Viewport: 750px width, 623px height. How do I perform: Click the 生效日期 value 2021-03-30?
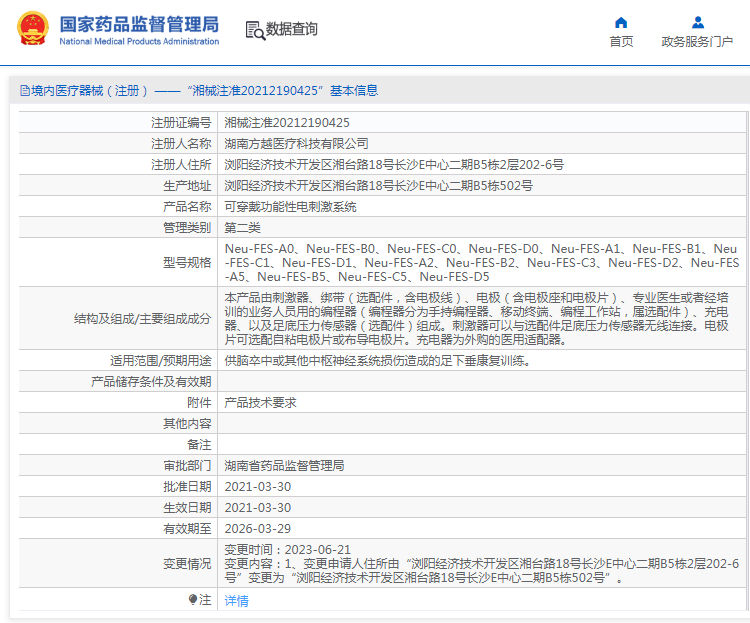tap(258, 508)
